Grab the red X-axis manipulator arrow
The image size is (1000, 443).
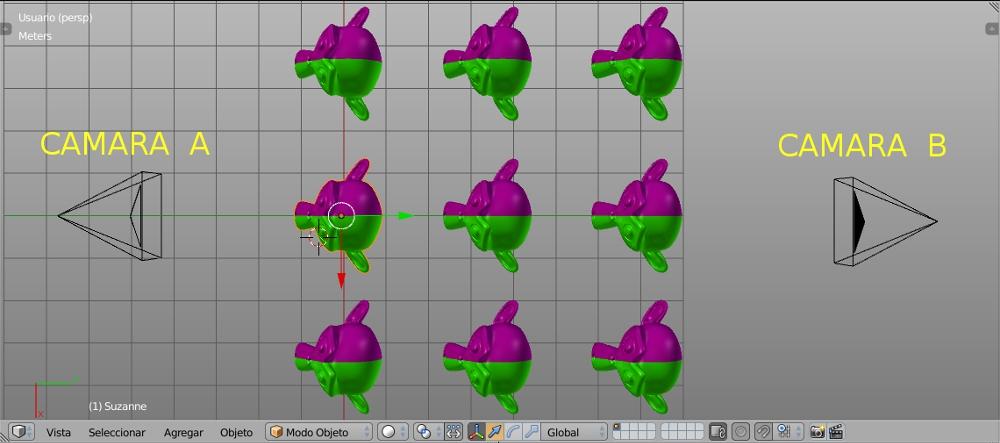[341, 280]
